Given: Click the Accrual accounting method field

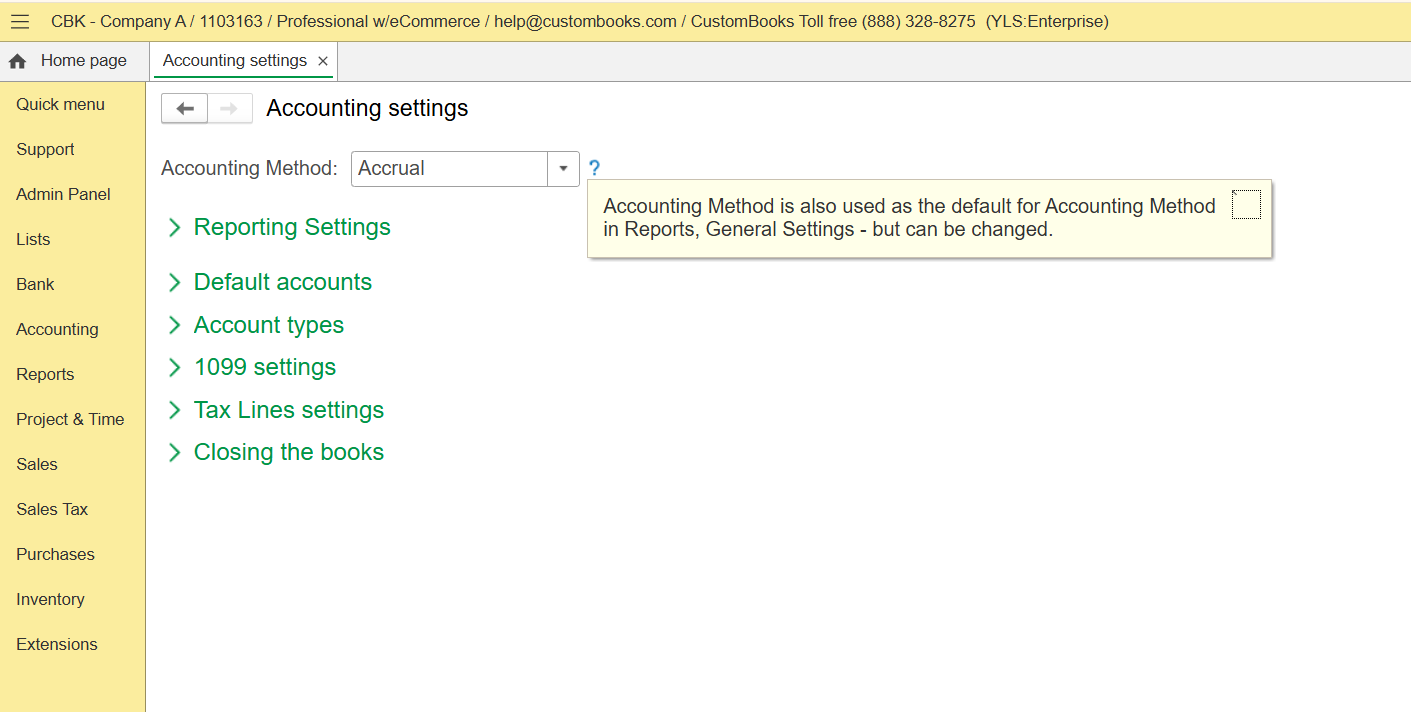Looking at the screenshot, I should pyautogui.click(x=449, y=169).
